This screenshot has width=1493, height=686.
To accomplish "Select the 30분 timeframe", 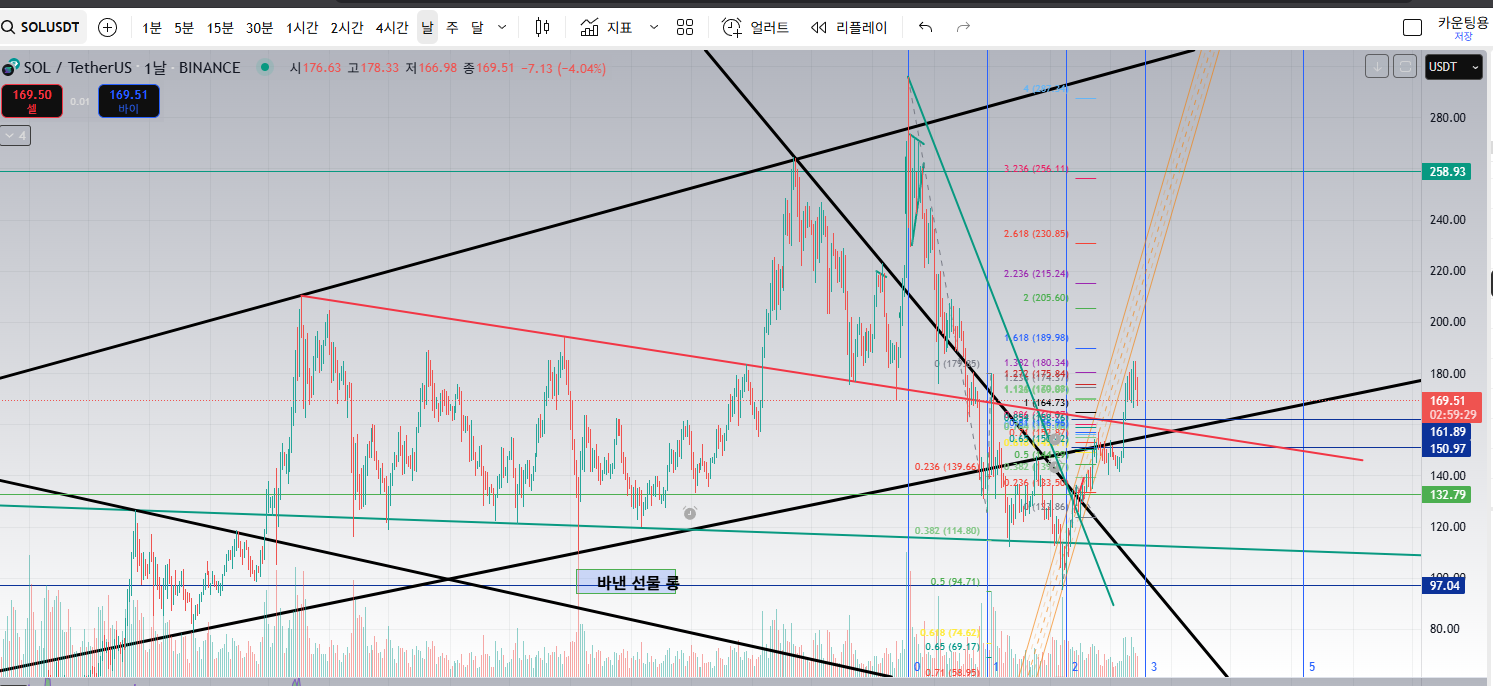I will [260, 27].
